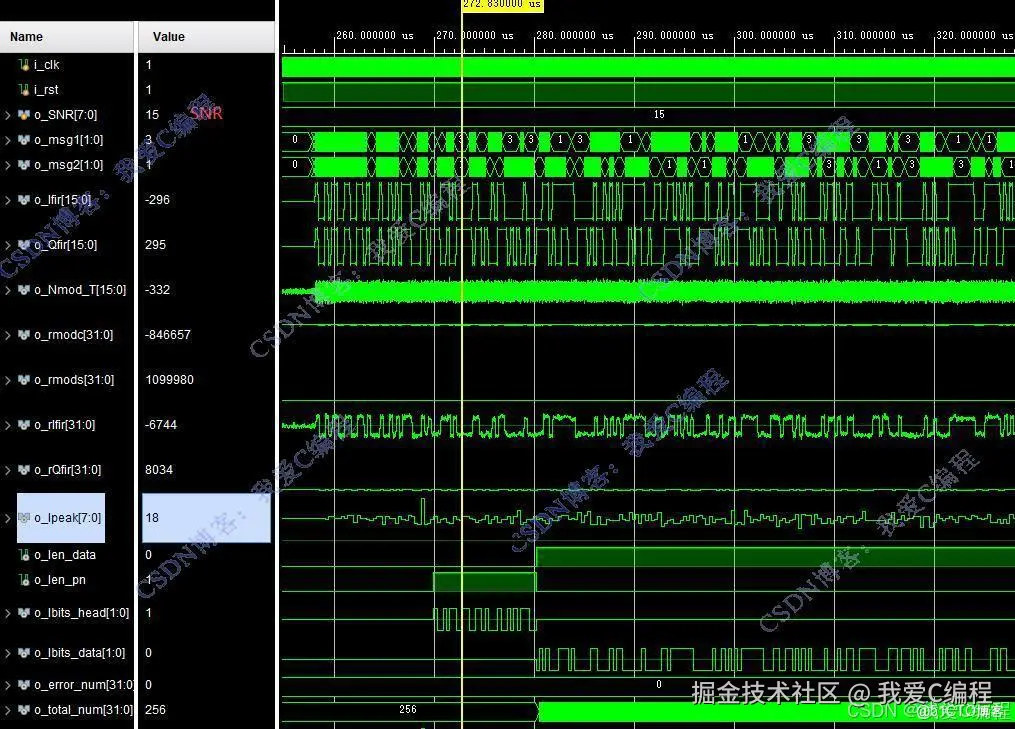Image resolution: width=1015 pixels, height=729 pixels.
Task: Click the bus icon beside o_Qfir[15:0]
Action: (x=24, y=244)
